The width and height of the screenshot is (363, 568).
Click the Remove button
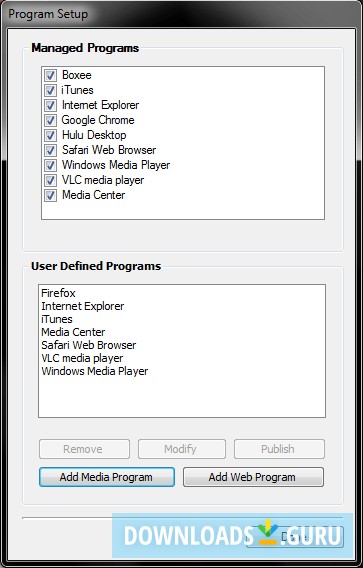(x=84, y=449)
